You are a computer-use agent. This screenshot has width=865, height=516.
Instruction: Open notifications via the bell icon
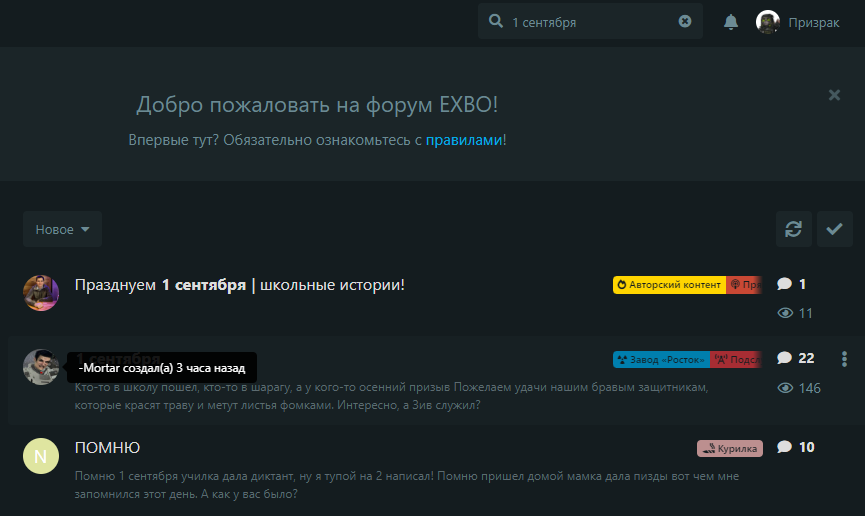click(x=731, y=22)
